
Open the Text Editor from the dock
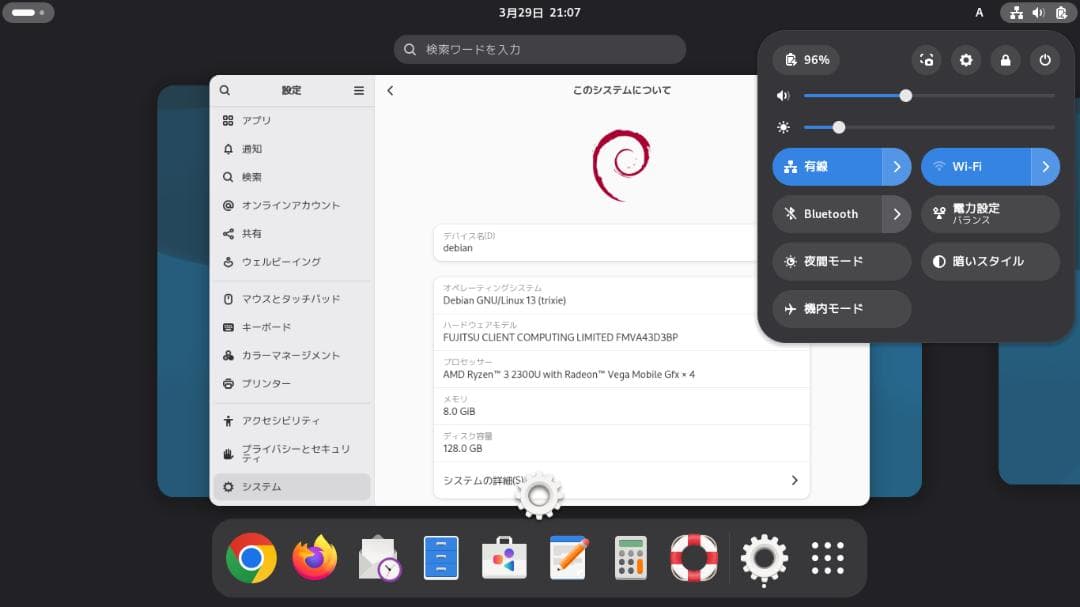568,558
